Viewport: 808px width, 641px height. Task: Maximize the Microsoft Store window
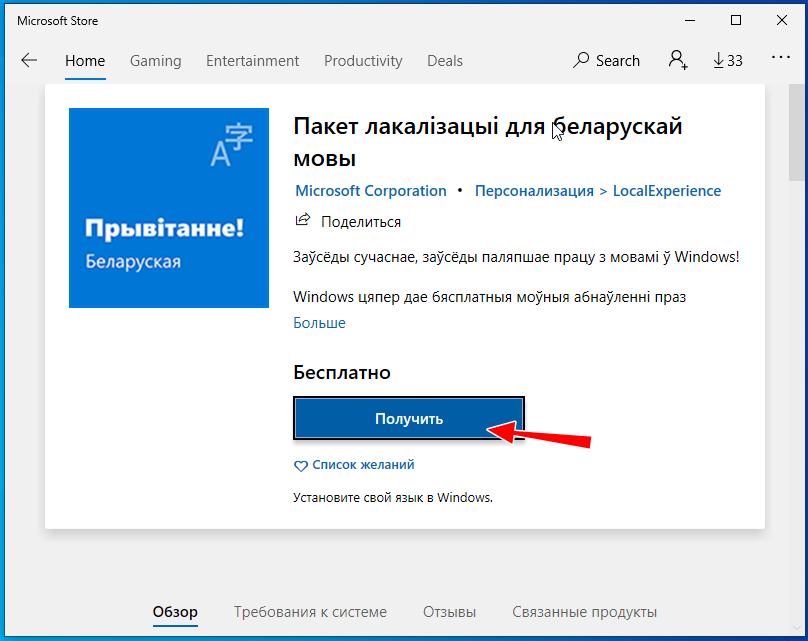(x=736, y=21)
